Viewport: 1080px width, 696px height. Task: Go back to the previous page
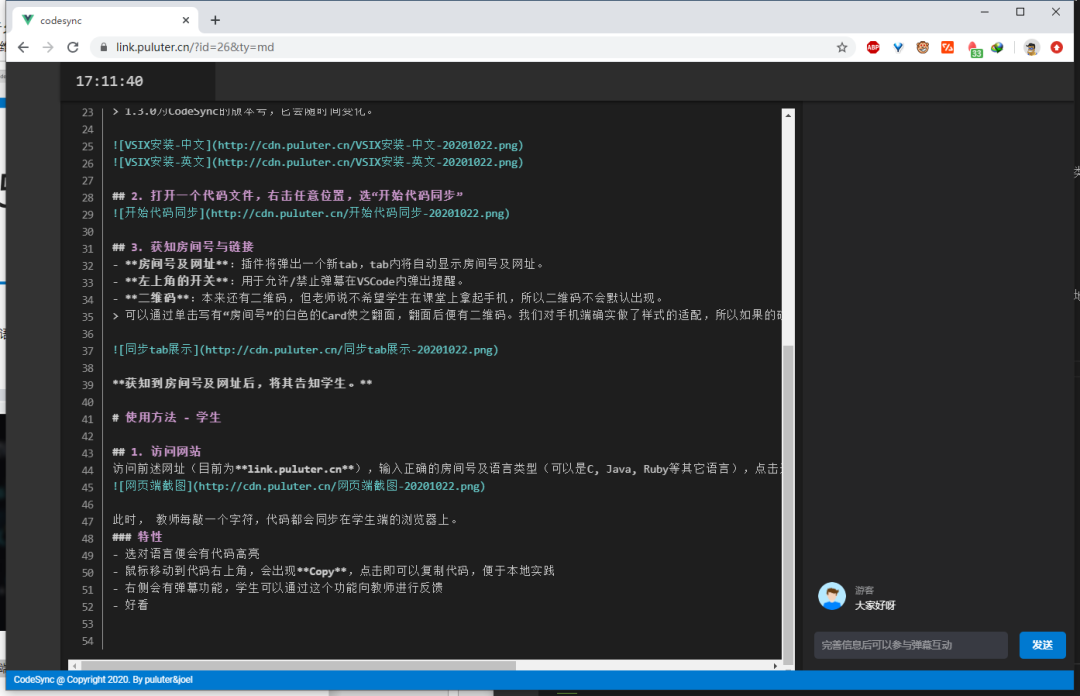pos(23,48)
